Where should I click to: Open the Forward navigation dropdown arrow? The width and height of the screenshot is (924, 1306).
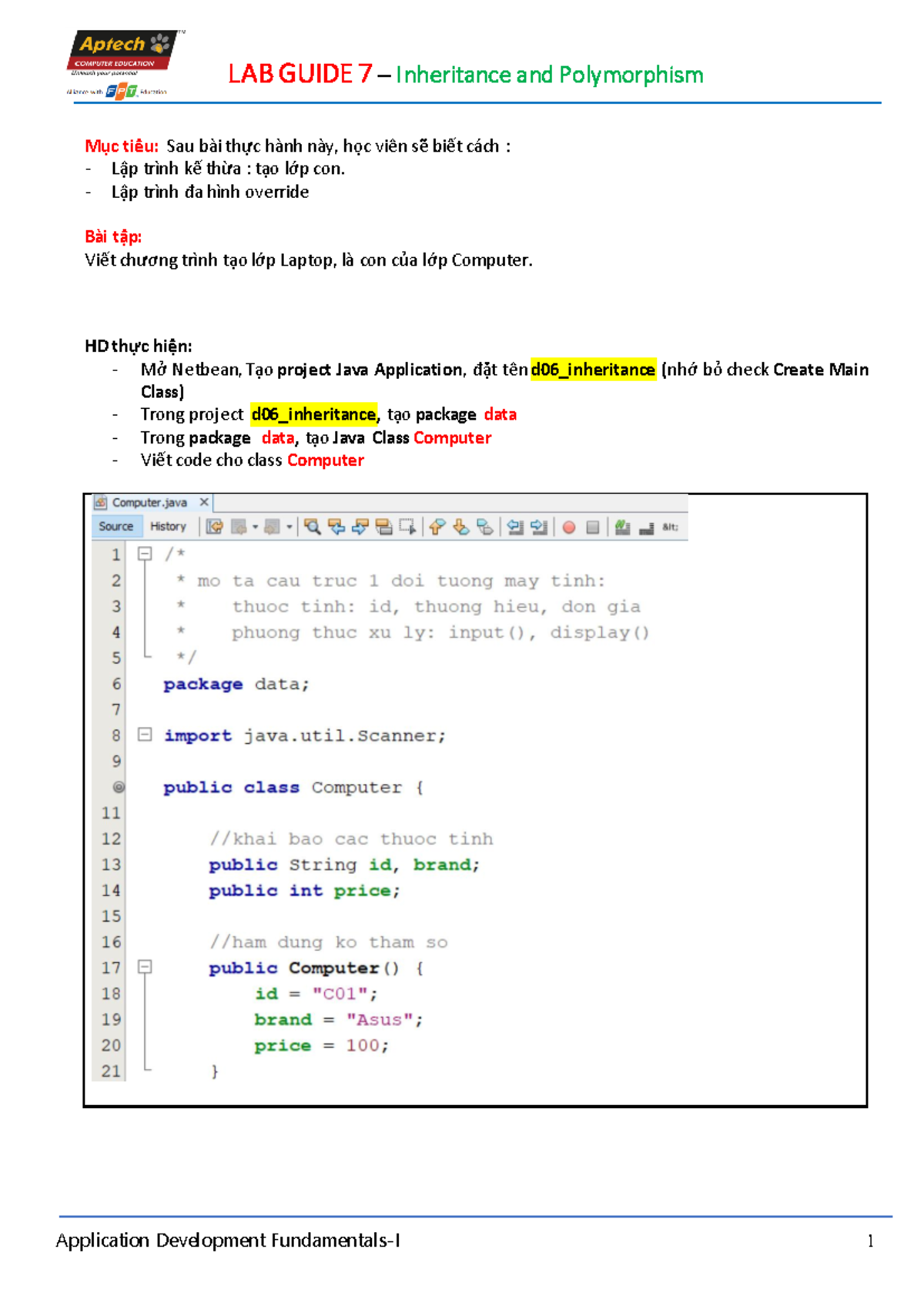pos(290,527)
